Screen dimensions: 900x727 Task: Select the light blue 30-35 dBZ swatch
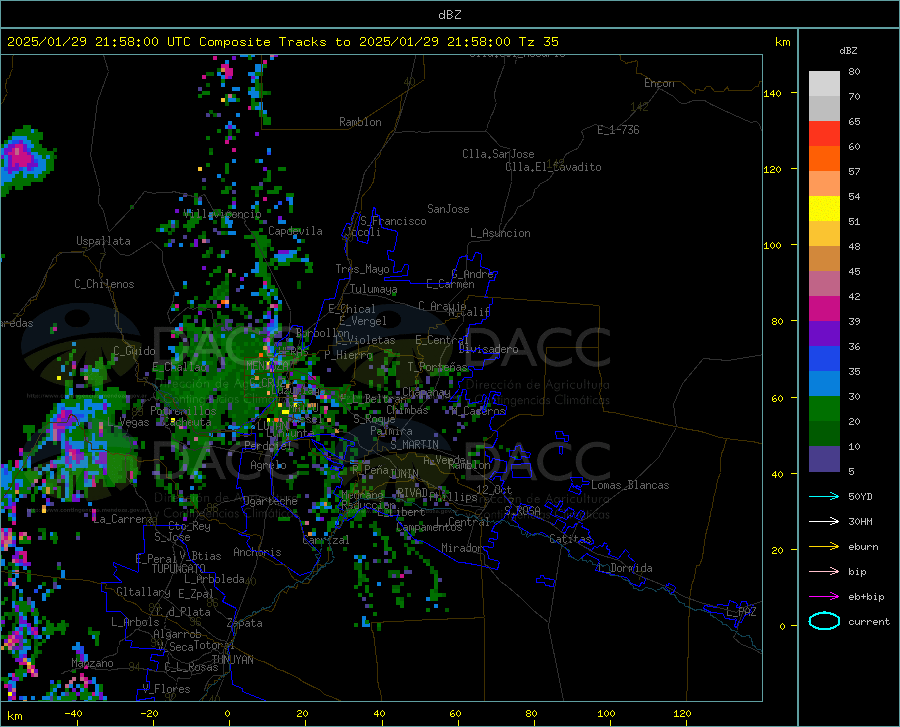click(x=824, y=384)
